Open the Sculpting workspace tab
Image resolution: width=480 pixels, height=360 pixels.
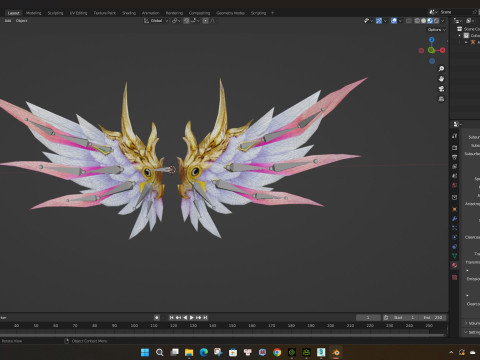coord(55,13)
